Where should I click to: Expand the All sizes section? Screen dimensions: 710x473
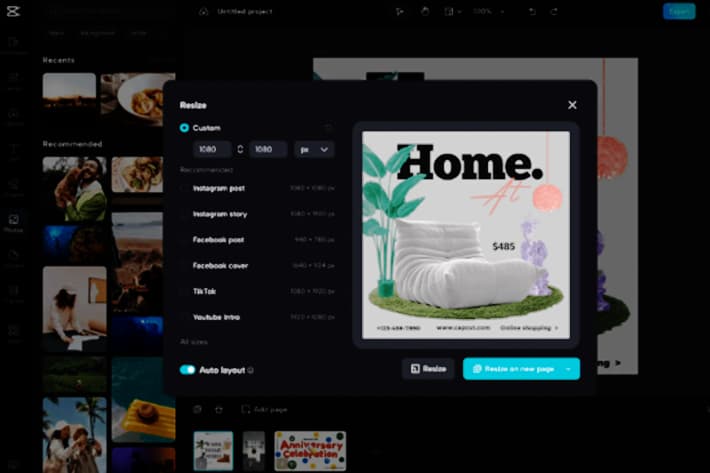point(194,342)
